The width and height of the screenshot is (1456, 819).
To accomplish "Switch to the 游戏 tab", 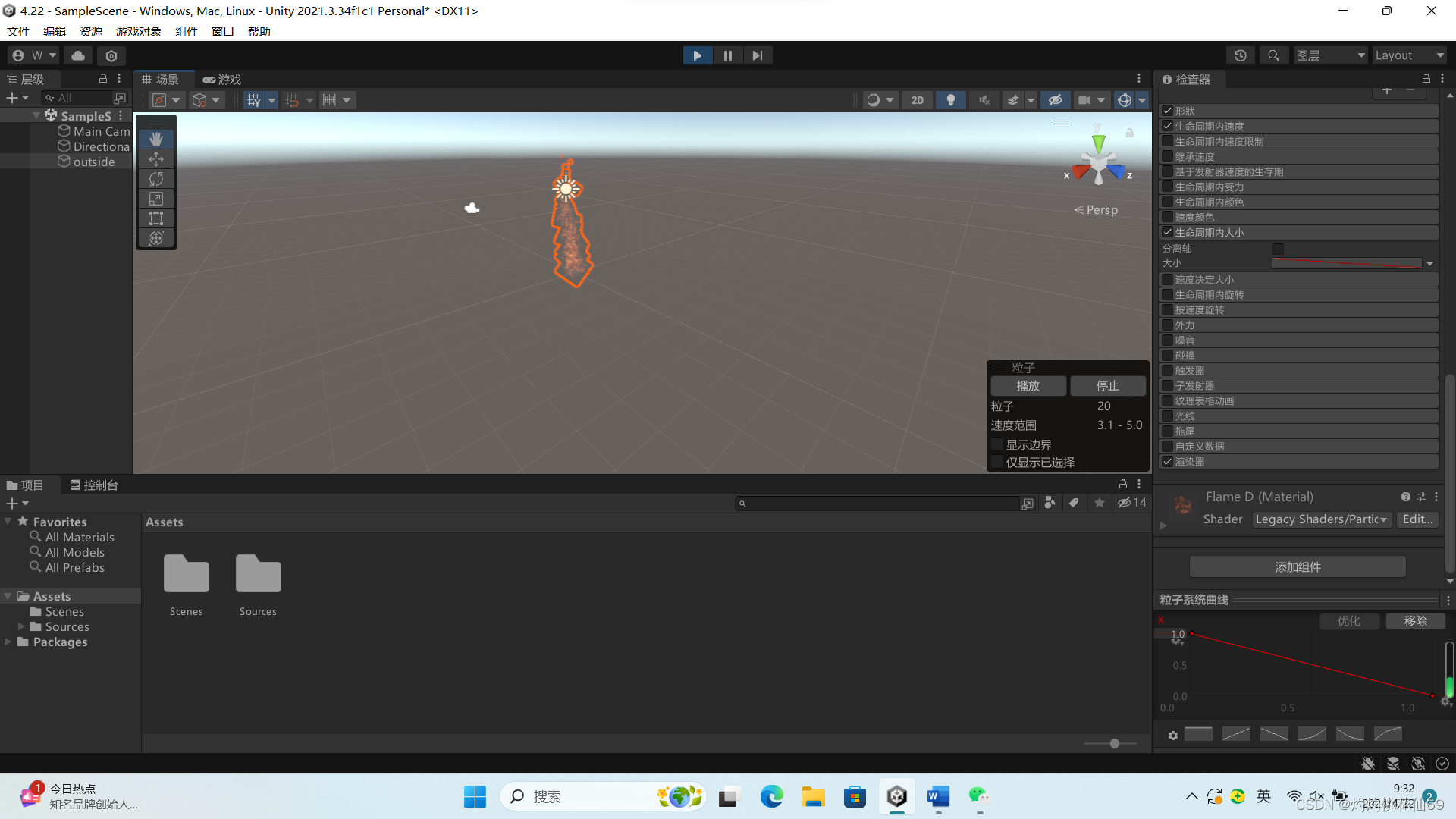I will tap(221, 79).
